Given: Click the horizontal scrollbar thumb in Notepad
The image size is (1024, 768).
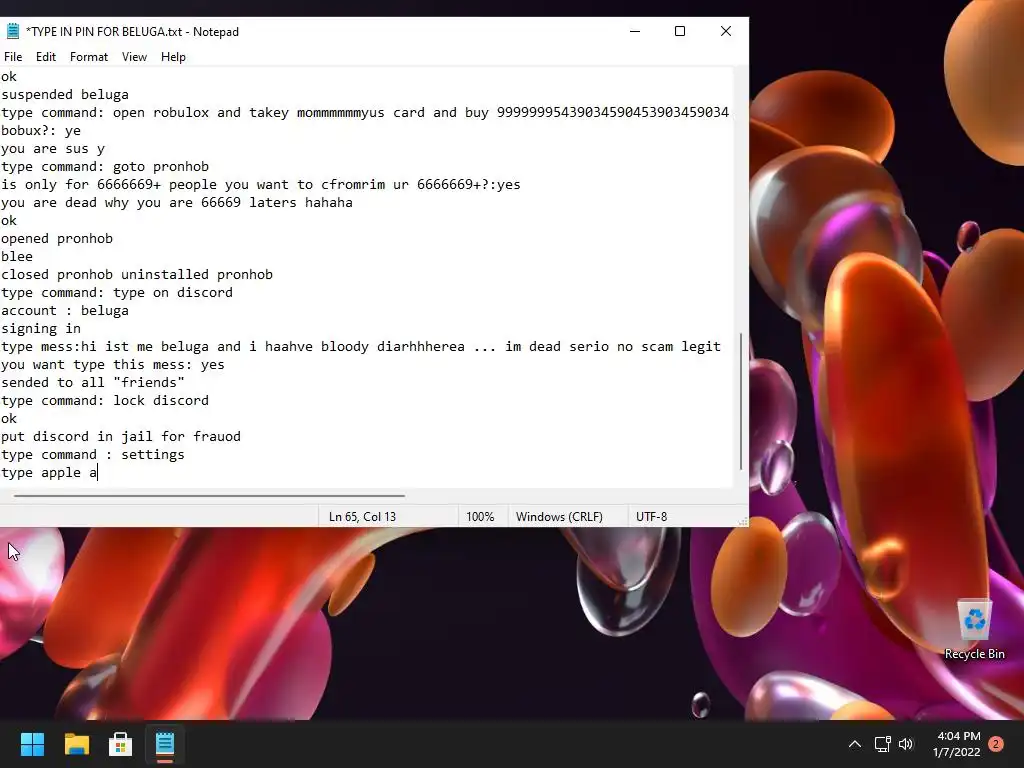Looking at the screenshot, I should (209, 496).
